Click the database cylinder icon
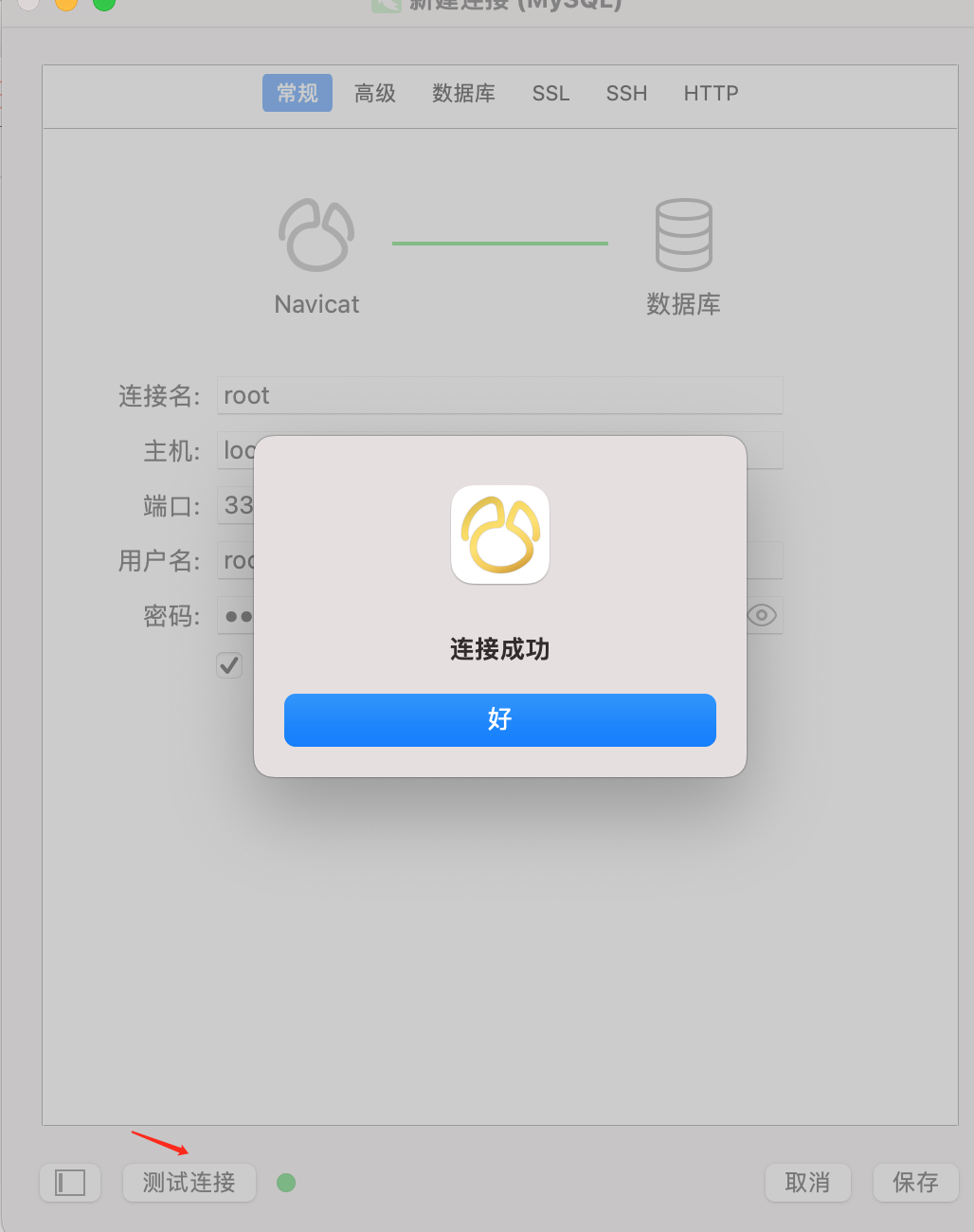 click(x=683, y=234)
